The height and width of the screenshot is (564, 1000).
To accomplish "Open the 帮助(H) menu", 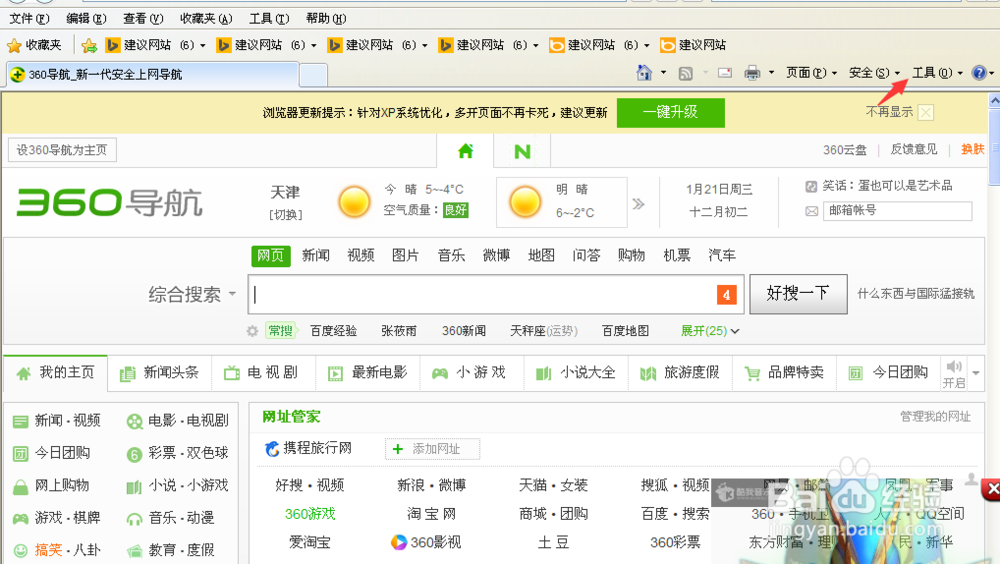I will tap(326, 19).
